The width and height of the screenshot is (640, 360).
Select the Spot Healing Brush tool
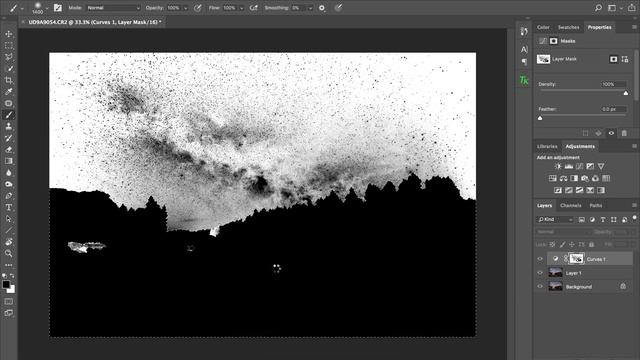(9, 103)
